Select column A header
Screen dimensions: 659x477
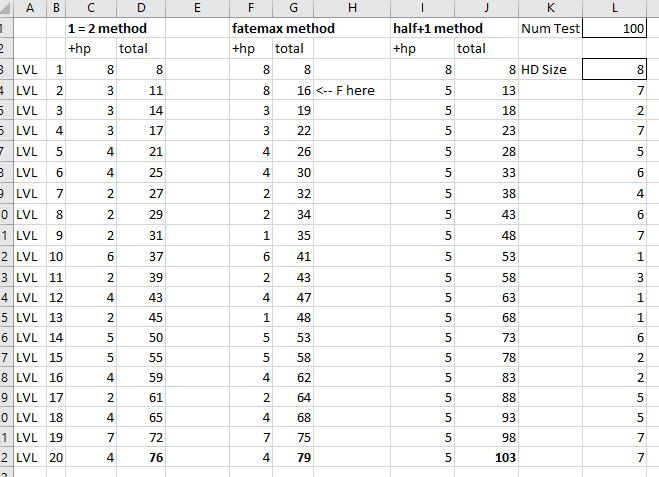coord(30,8)
